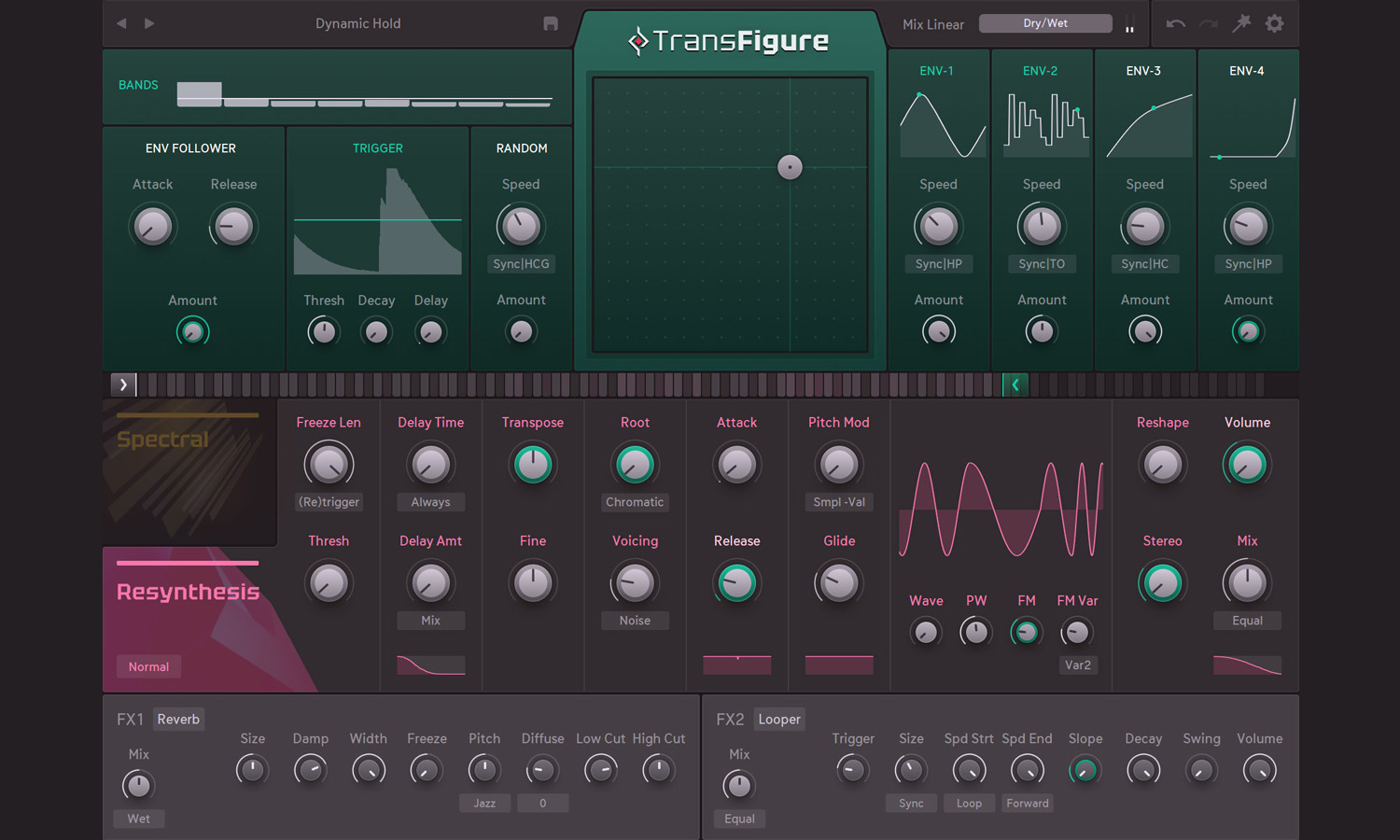Click the FM knob
1400x840 pixels.
pos(1026,633)
